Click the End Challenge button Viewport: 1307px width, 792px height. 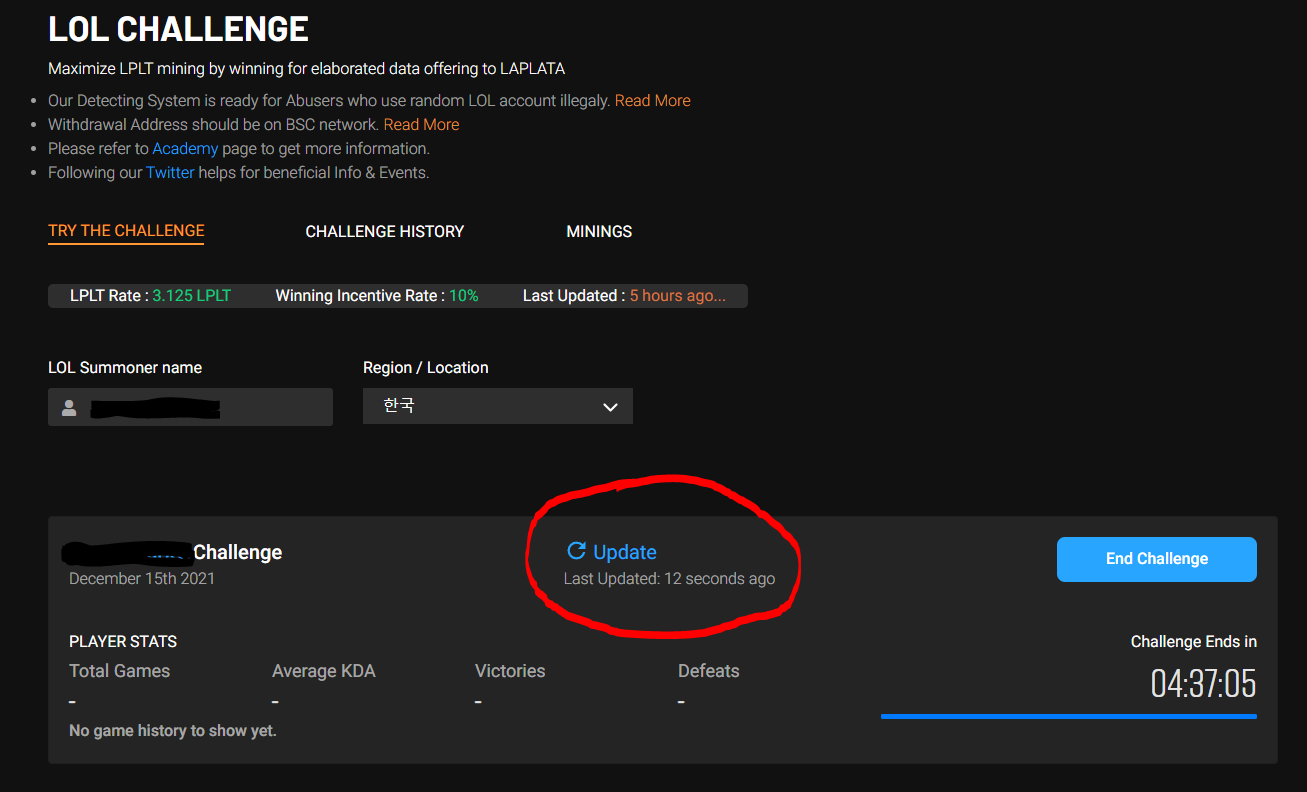[1157, 559]
